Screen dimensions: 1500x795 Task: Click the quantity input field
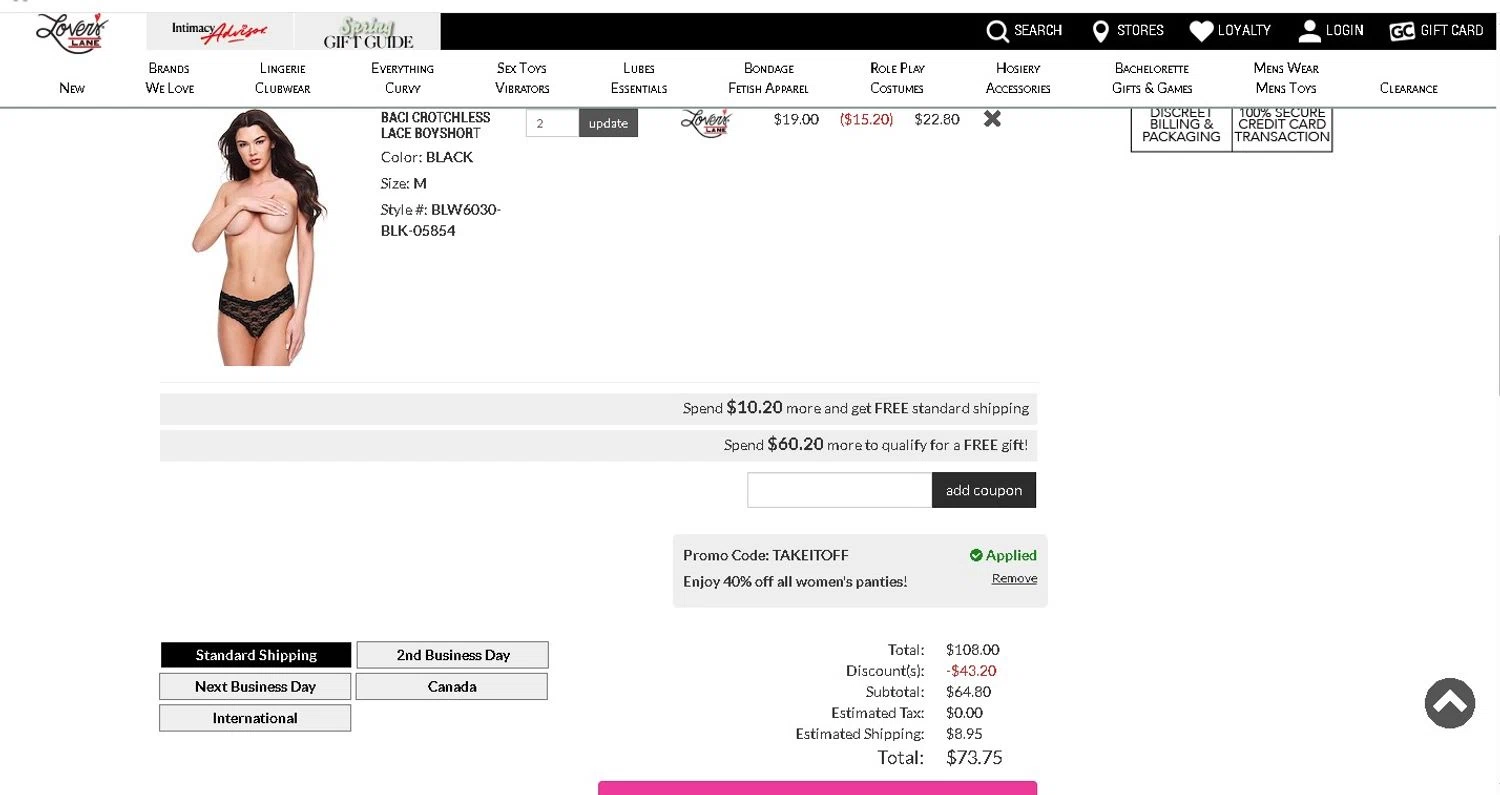pyautogui.click(x=552, y=123)
